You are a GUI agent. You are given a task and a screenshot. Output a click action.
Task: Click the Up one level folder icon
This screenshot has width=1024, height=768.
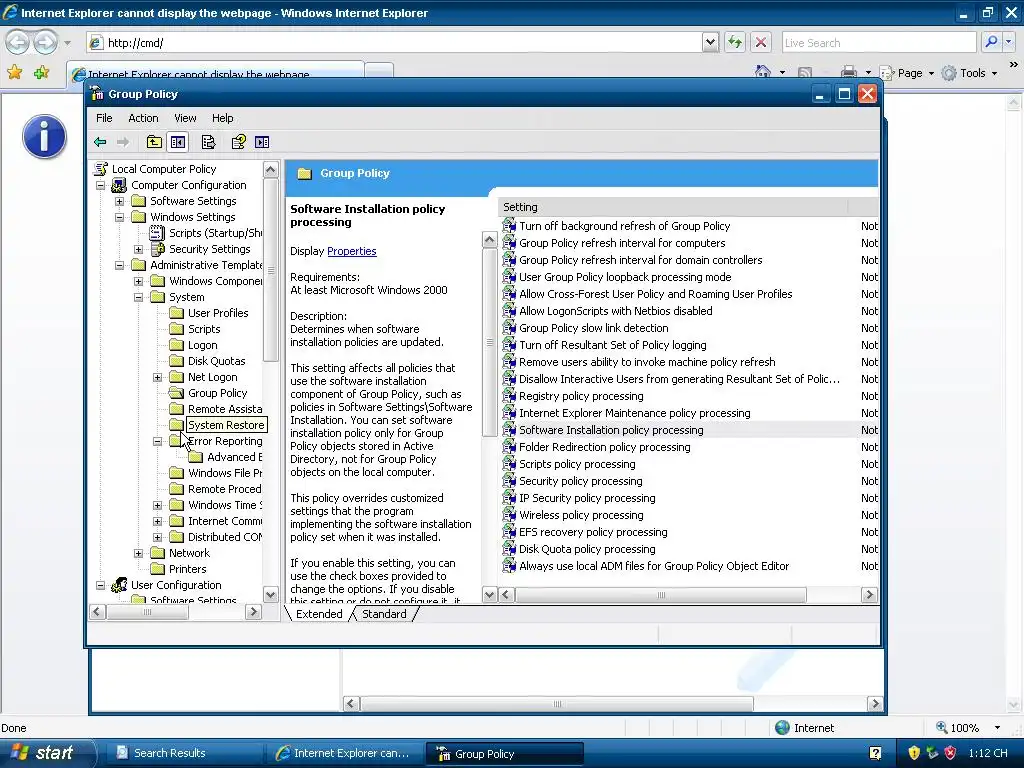click(x=154, y=142)
